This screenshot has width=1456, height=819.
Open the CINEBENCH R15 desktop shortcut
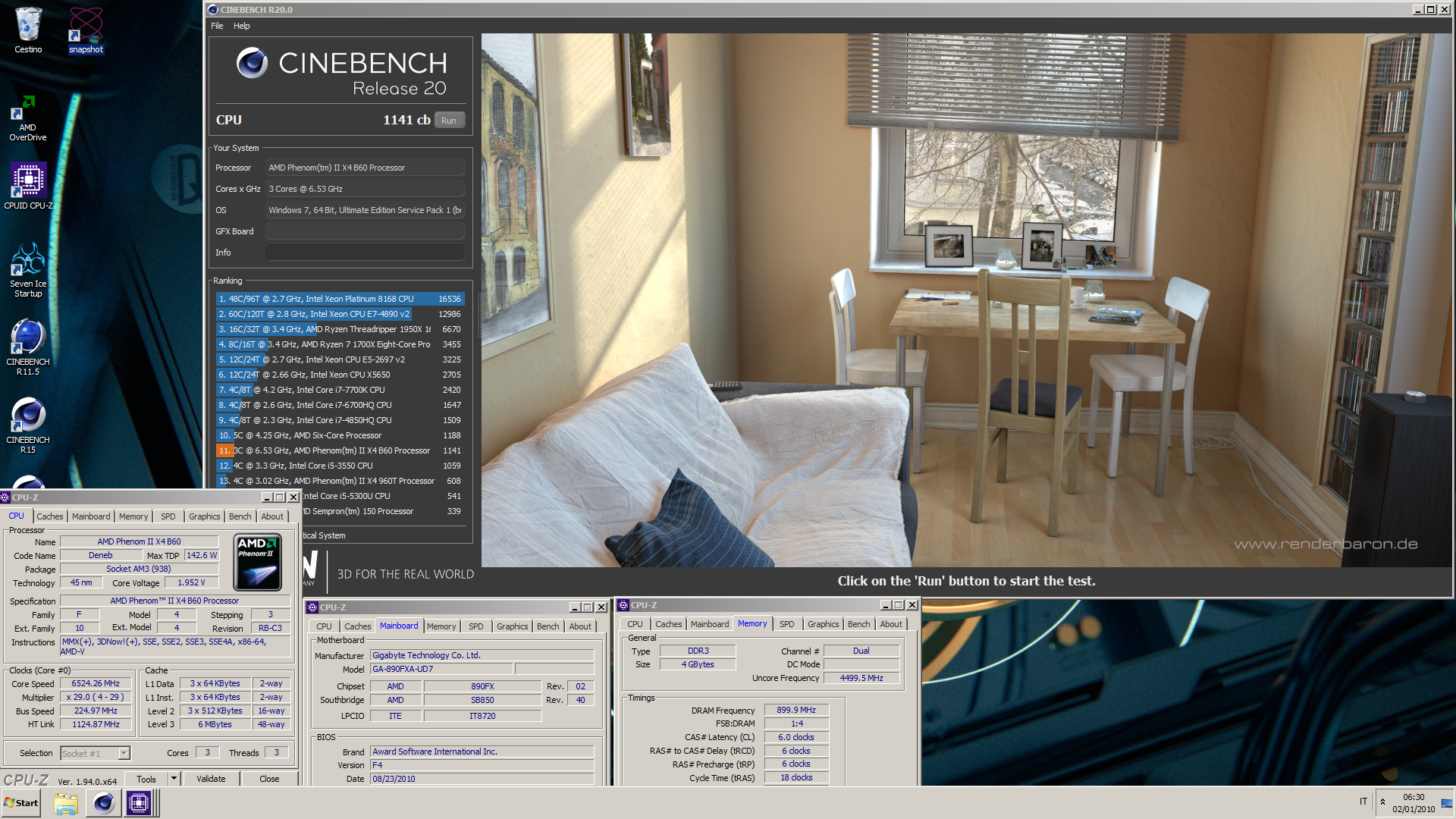[x=28, y=426]
